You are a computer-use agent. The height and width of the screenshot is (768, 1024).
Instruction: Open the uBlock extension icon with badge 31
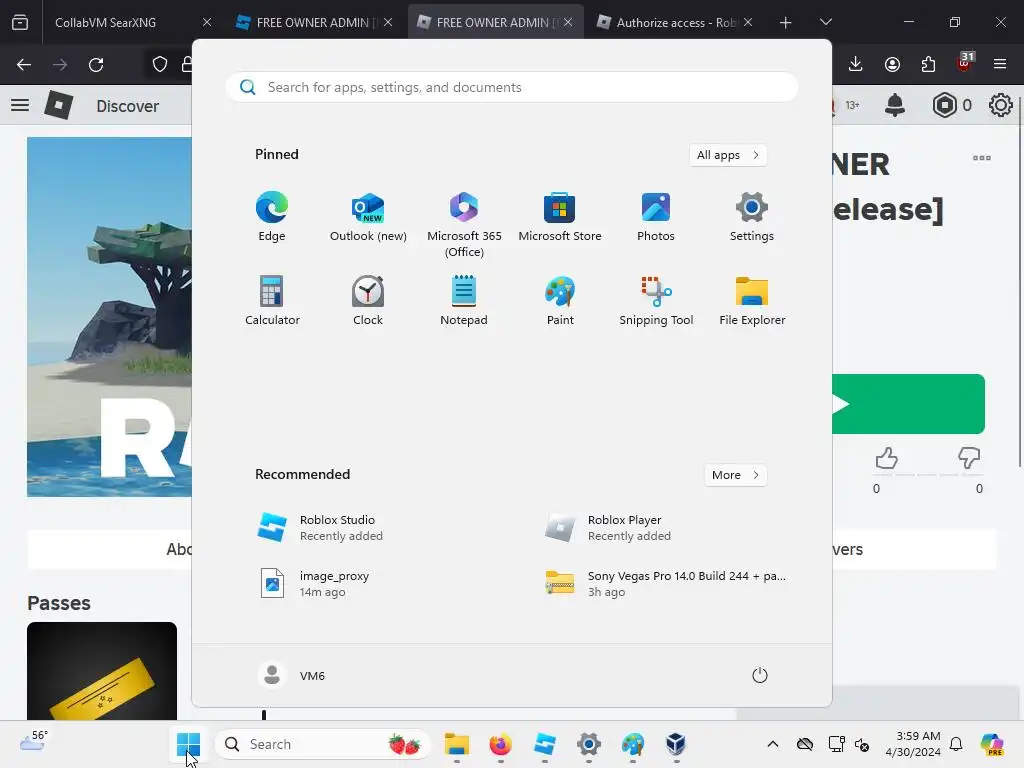pyautogui.click(x=965, y=64)
